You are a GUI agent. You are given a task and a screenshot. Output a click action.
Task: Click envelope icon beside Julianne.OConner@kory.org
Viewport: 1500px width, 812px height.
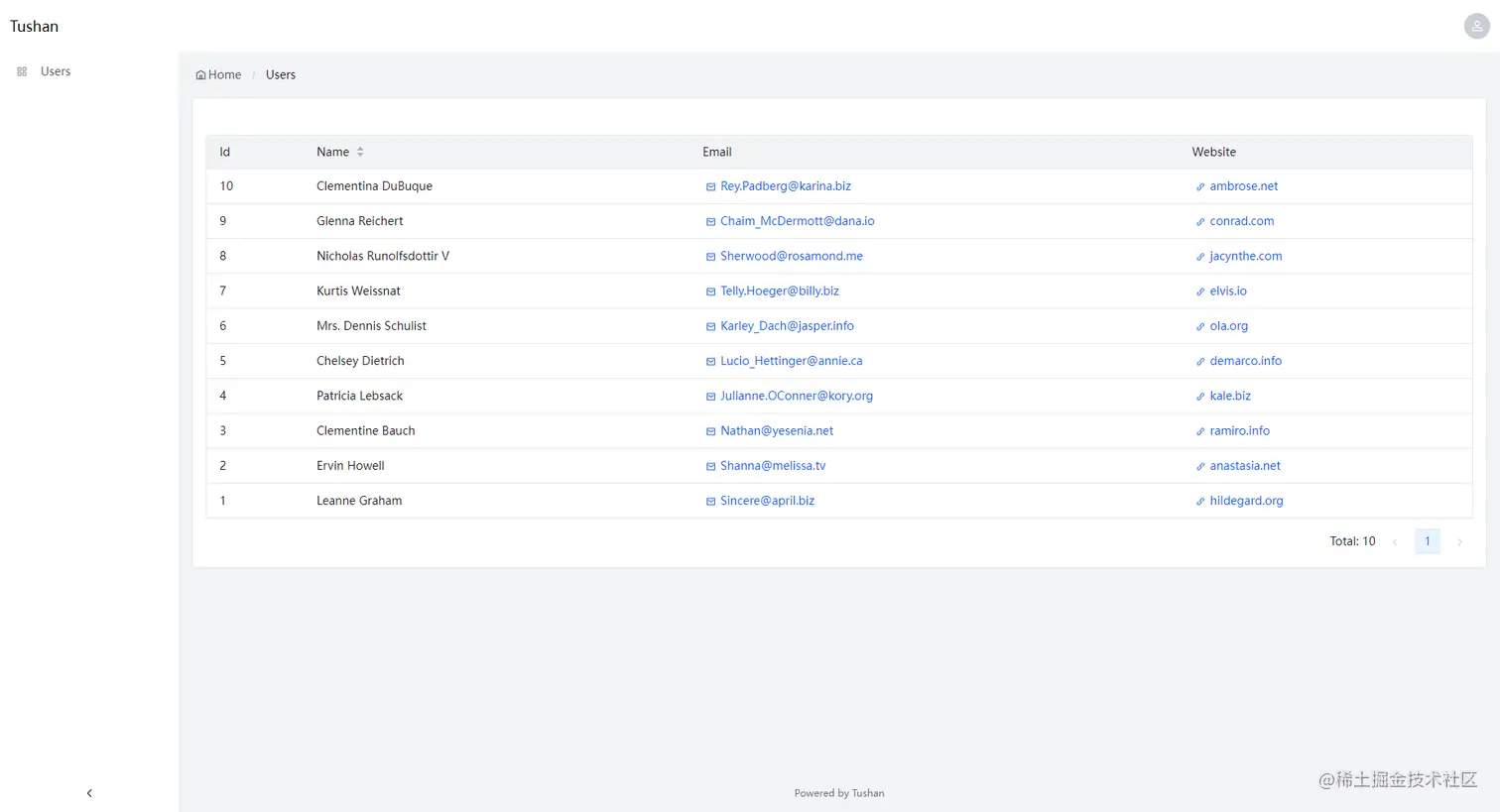[710, 396]
